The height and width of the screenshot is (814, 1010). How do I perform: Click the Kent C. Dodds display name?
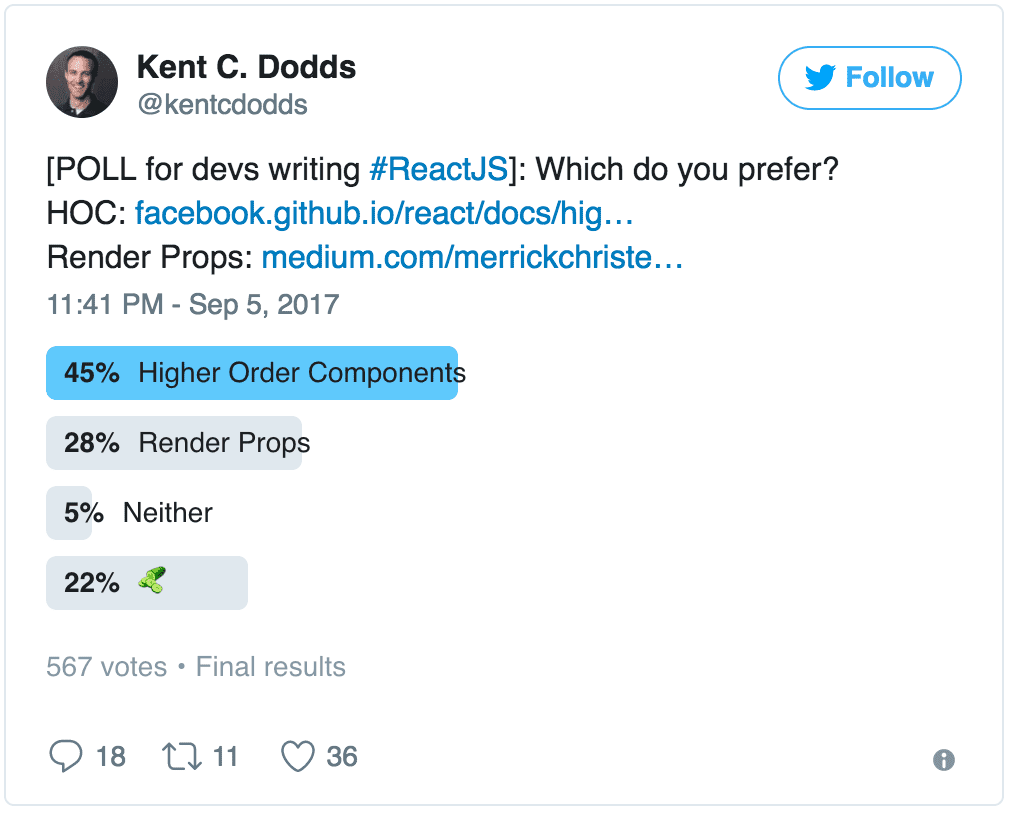click(246, 67)
